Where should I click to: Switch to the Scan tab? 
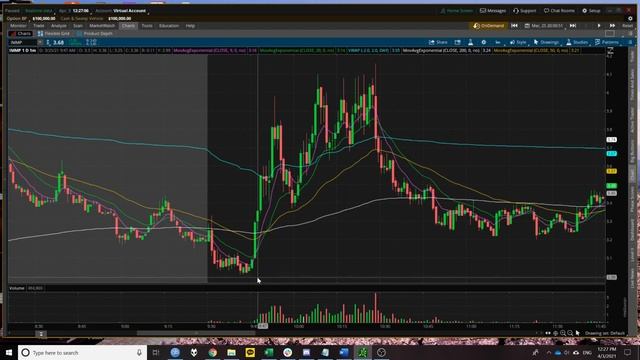point(78,26)
